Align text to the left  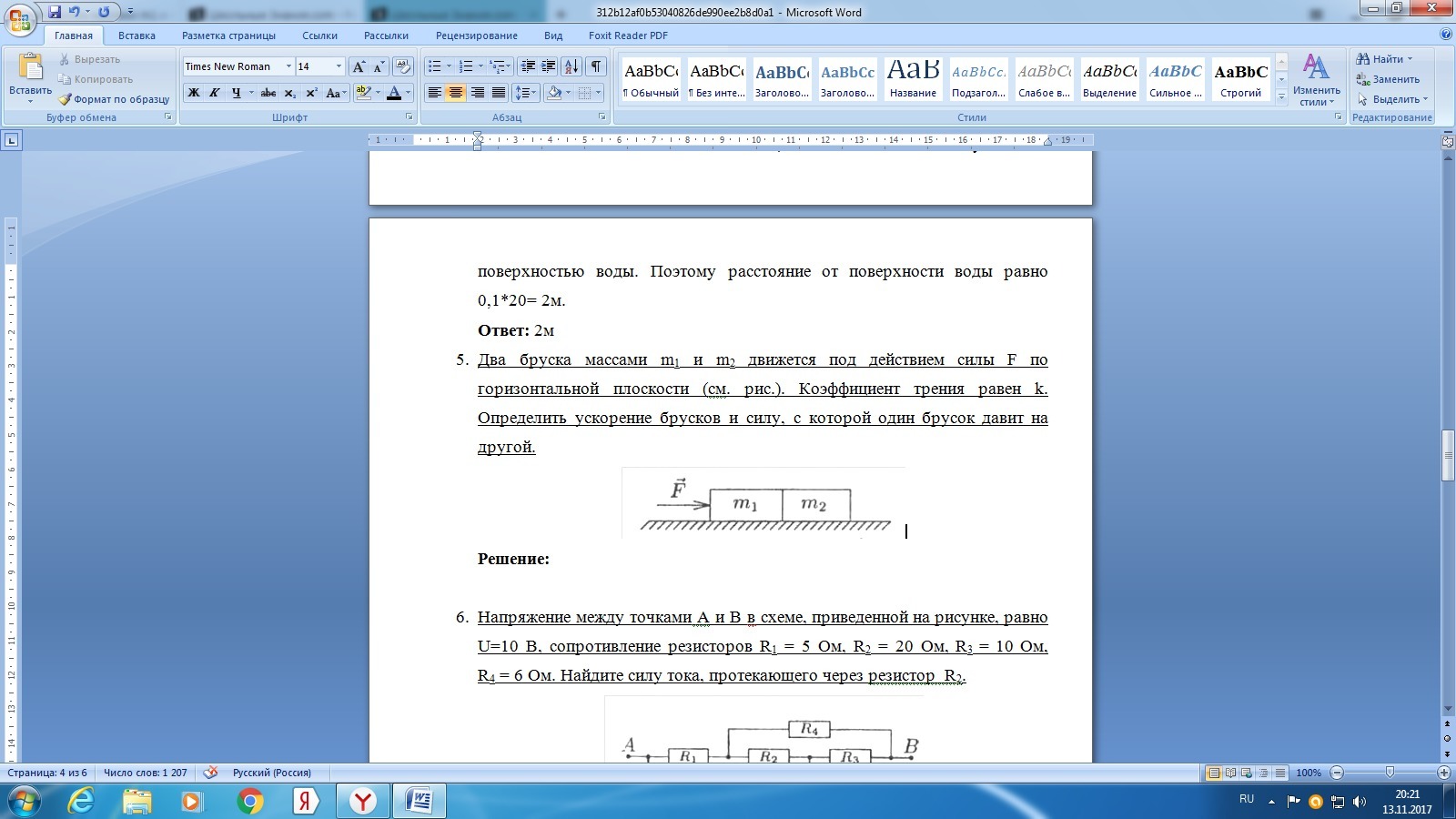click(x=435, y=93)
